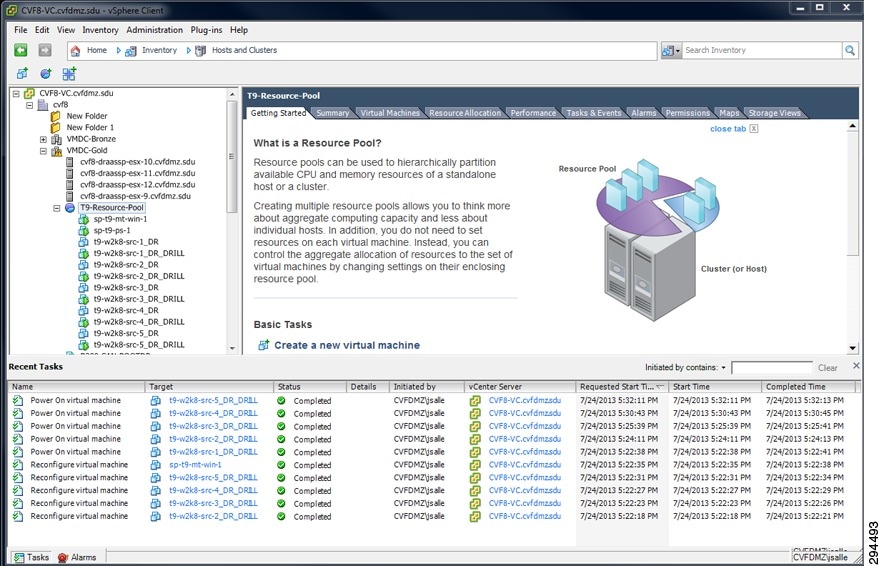The width and height of the screenshot is (879, 566).
Task: Click the icon next to Create a new virtual machine
Action: 263,345
